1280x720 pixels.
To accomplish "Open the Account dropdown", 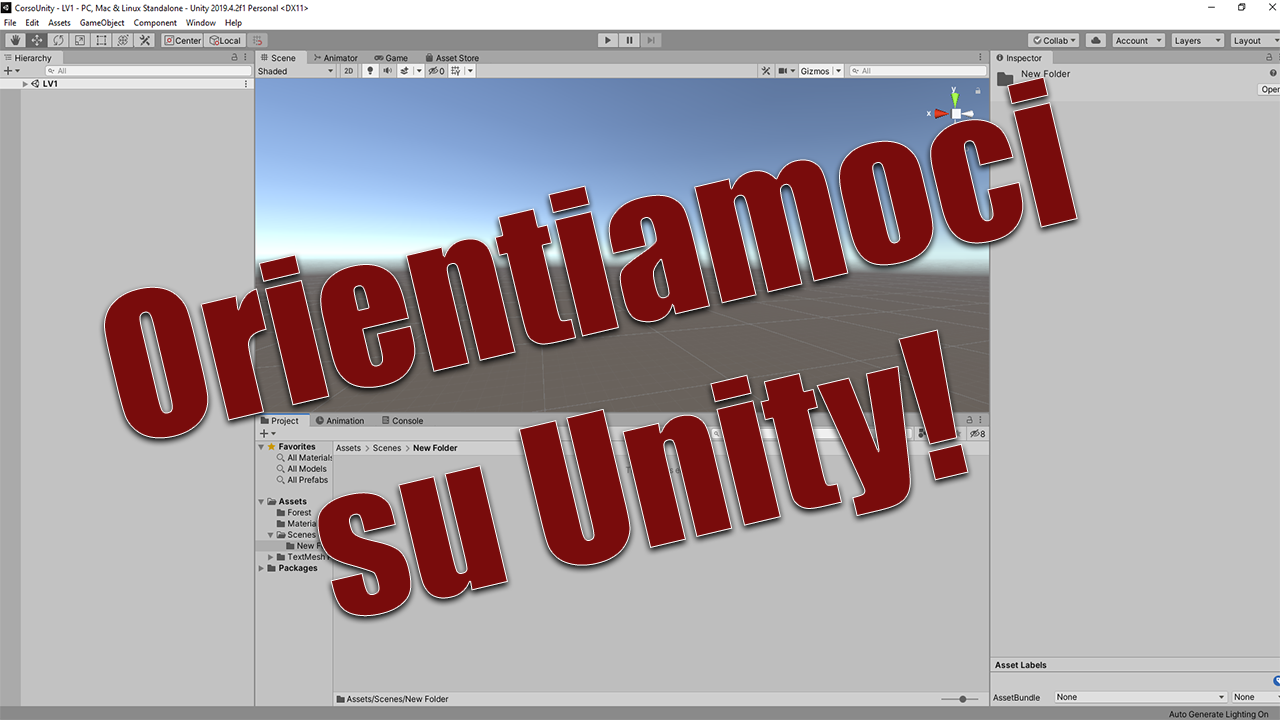I will [1138, 40].
